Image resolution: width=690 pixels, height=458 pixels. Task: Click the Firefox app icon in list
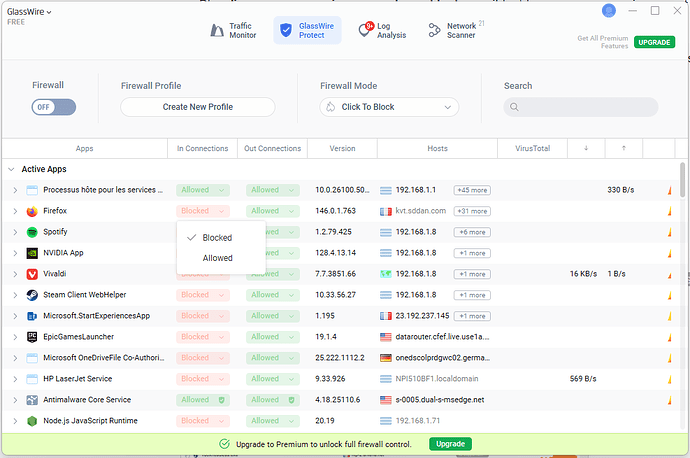(32, 211)
